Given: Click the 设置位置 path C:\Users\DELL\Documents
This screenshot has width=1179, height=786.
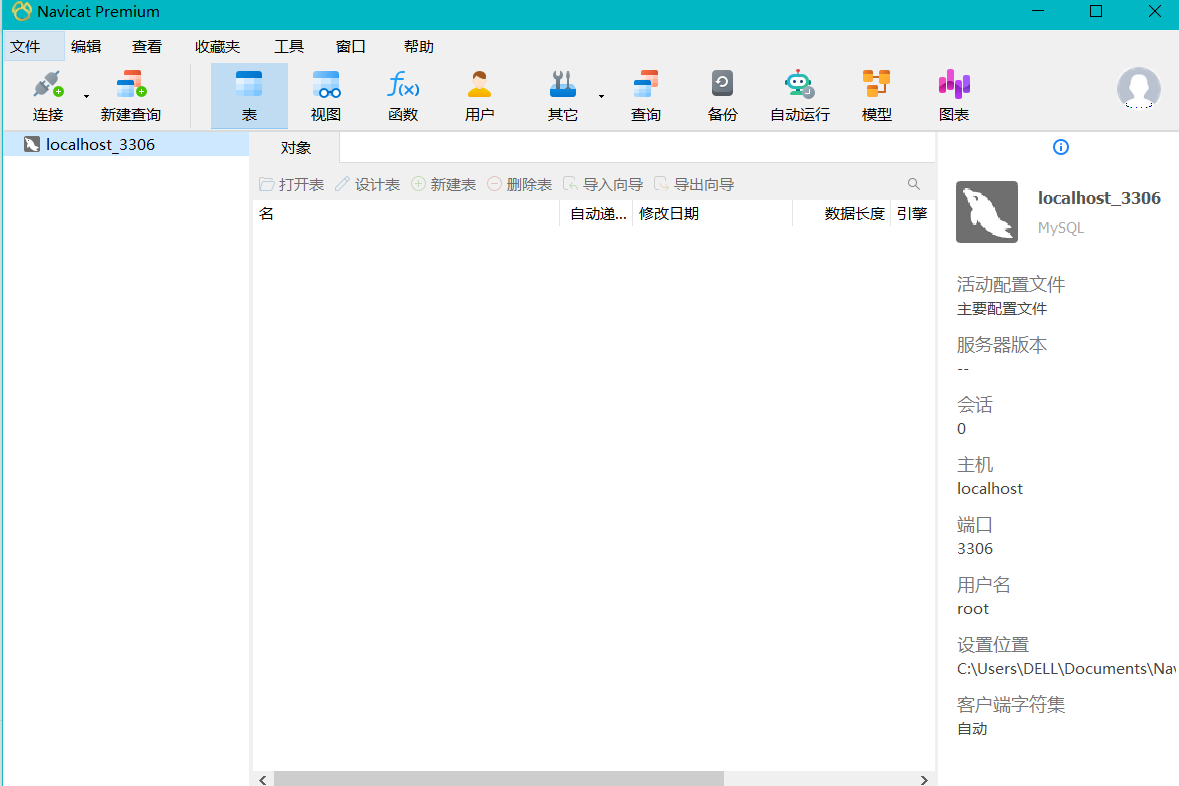Looking at the screenshot, I should pos(1065,669).
